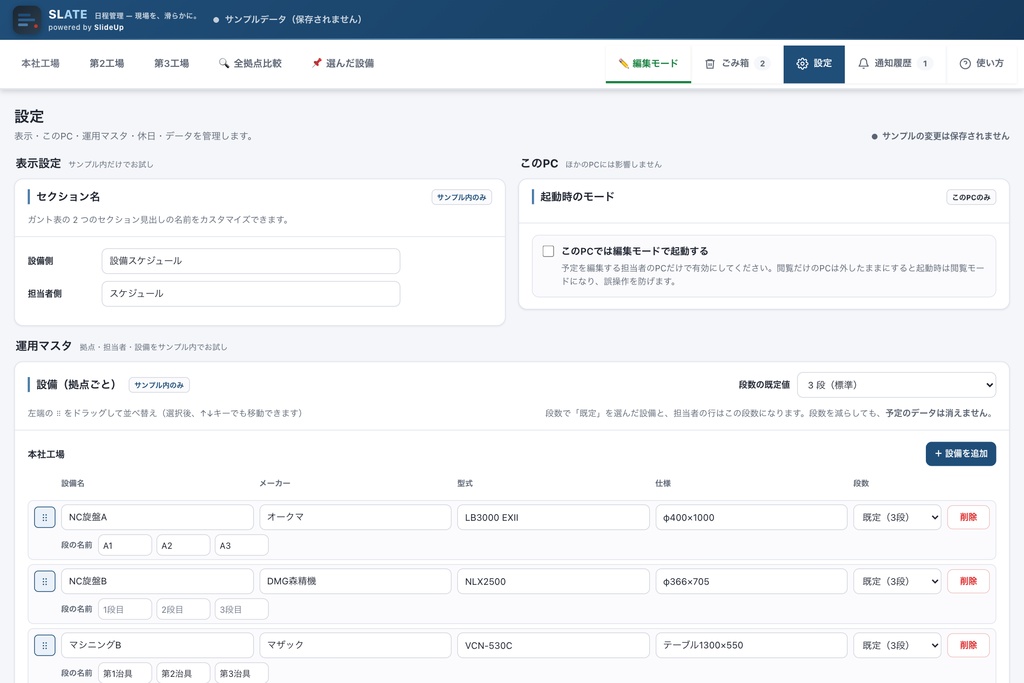Delete the マシニングB equipment row
The width and height of the screenshot is (1024, 683).
[968, 645]
